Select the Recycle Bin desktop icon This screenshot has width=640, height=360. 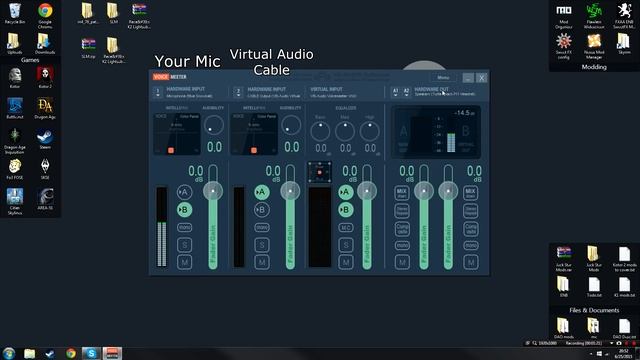(15, 13)
